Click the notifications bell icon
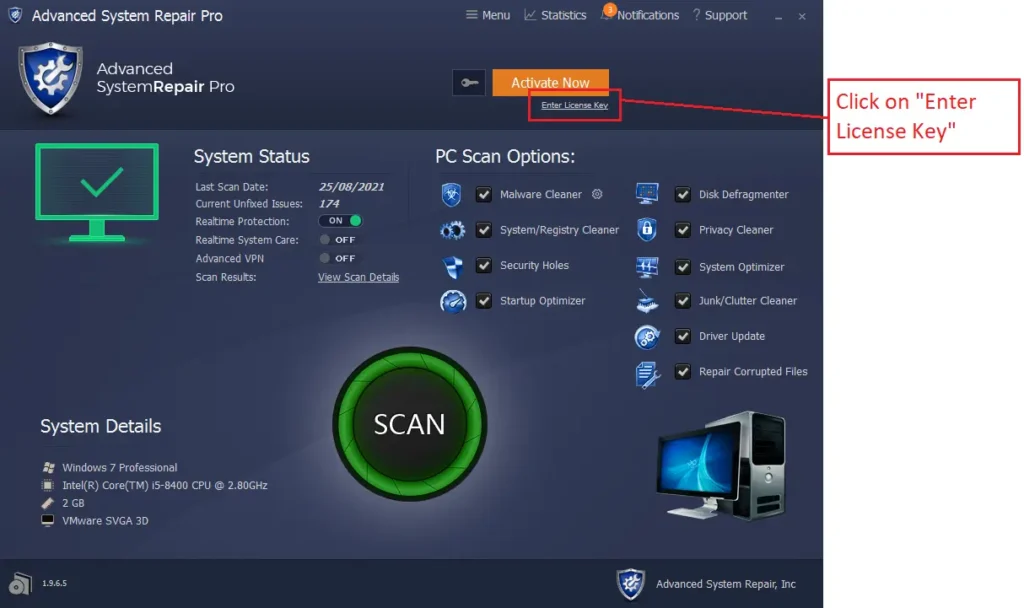 pos(607,14)
